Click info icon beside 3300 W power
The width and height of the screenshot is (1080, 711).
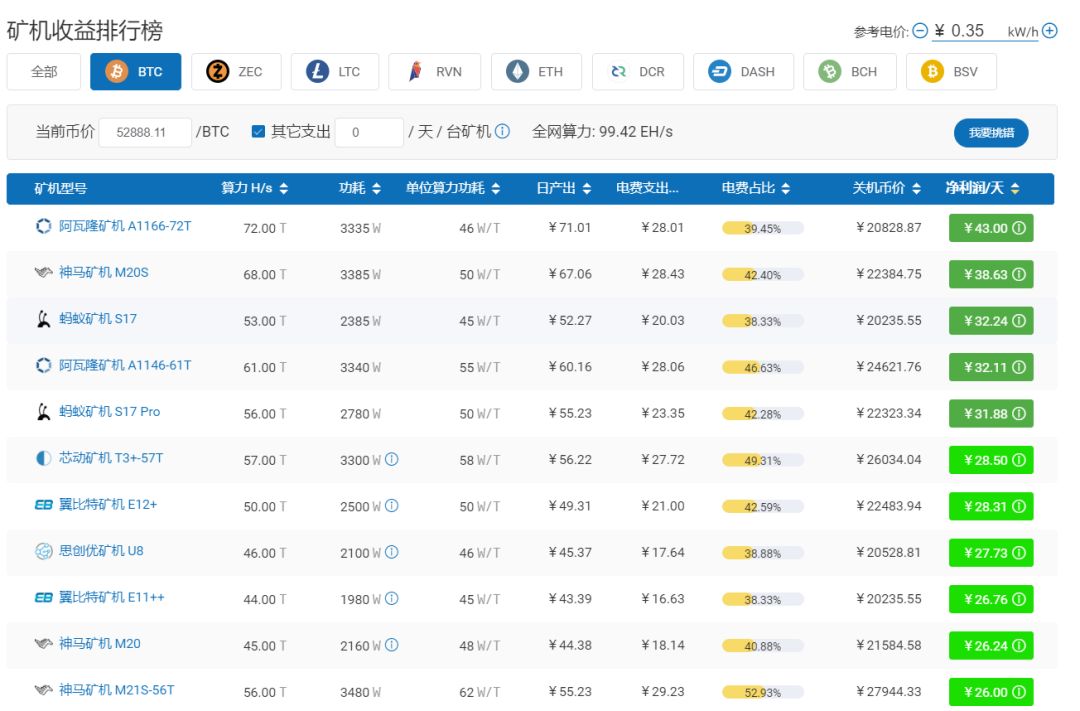392,459
